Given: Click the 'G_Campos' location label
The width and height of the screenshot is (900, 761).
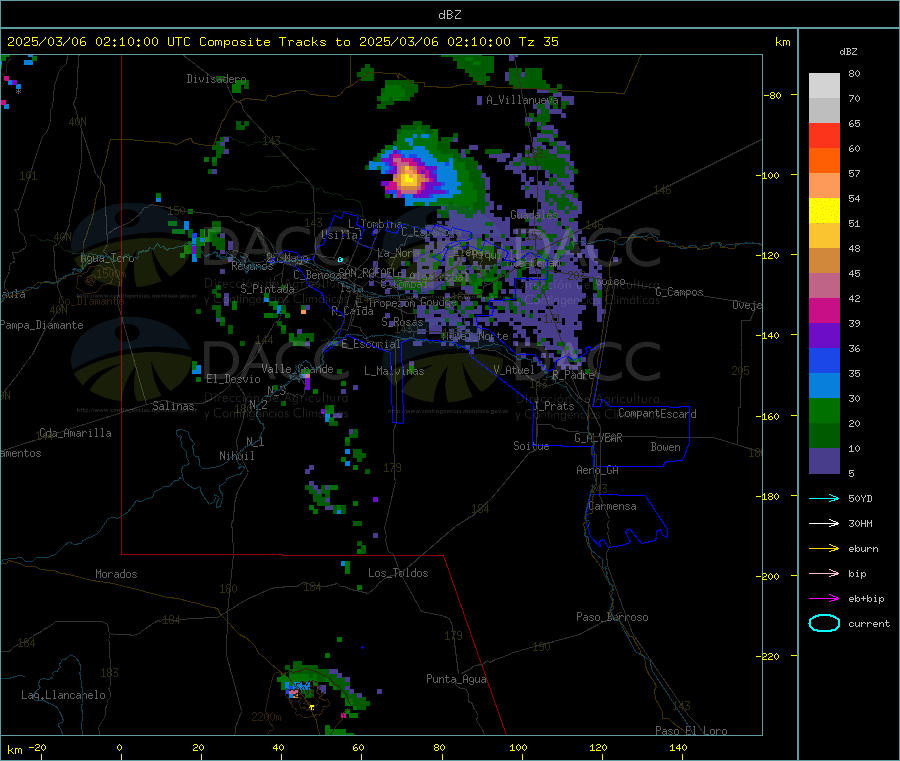Looking at the screenshot, I should [679, 292].
